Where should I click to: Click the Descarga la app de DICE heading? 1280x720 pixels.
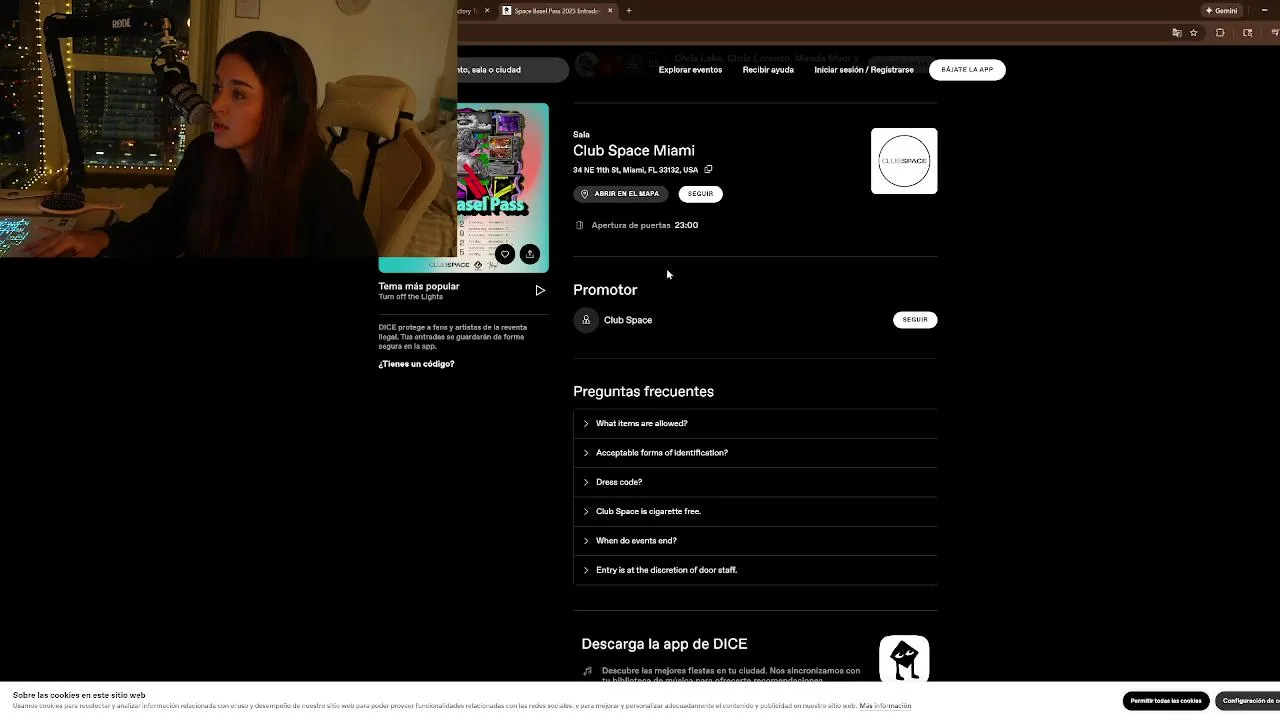pos(664,644)
